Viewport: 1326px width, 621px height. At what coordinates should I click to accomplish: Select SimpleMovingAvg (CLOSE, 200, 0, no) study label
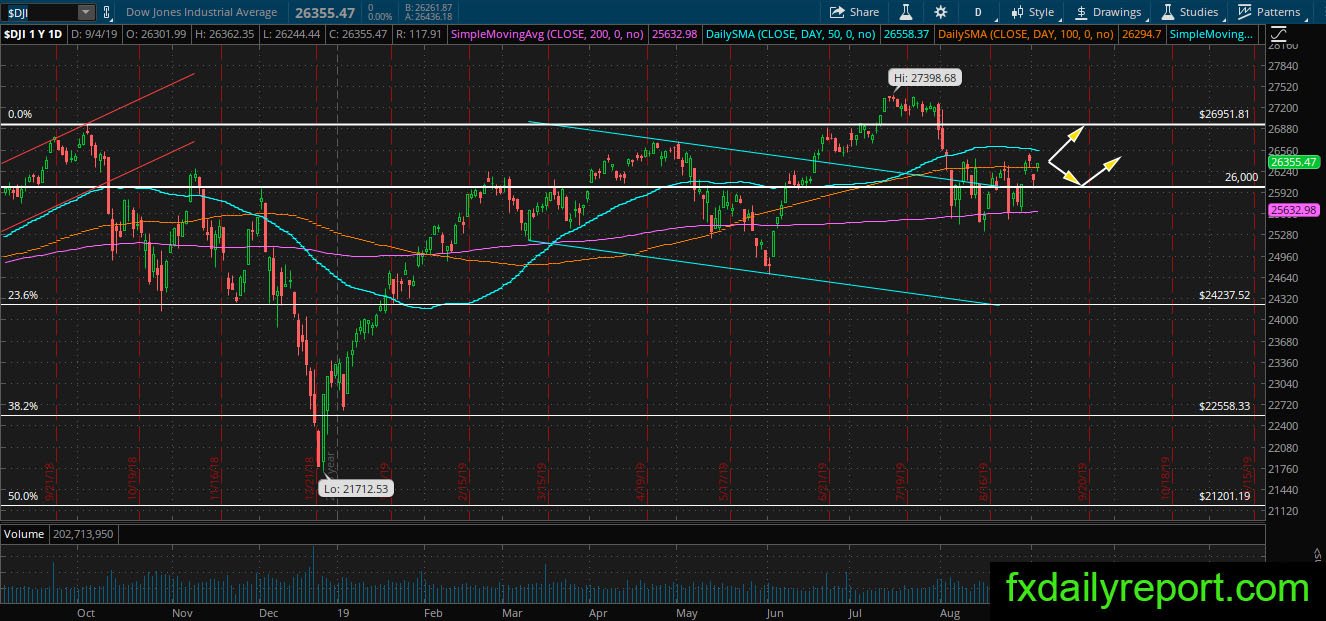(x=549, y=34)
